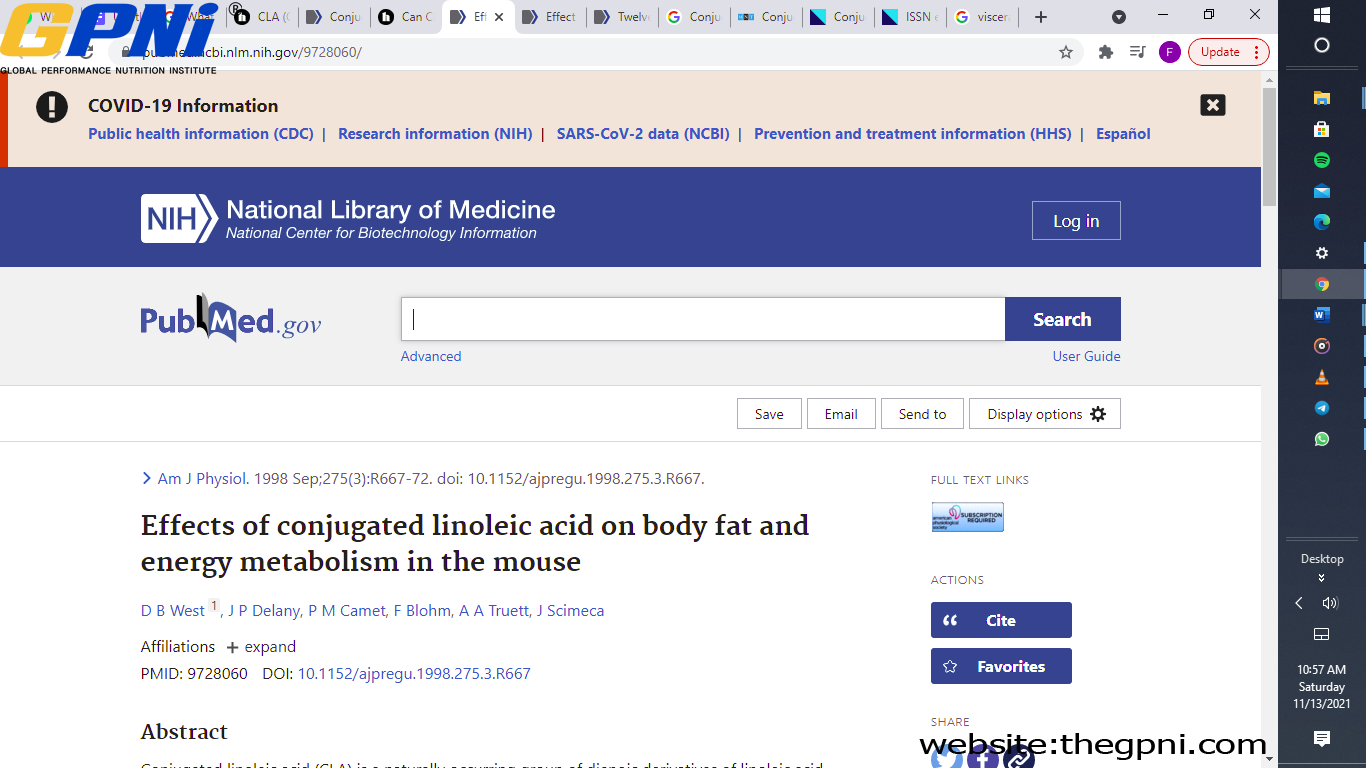Open the subscription required full text link image

[967, 517]
